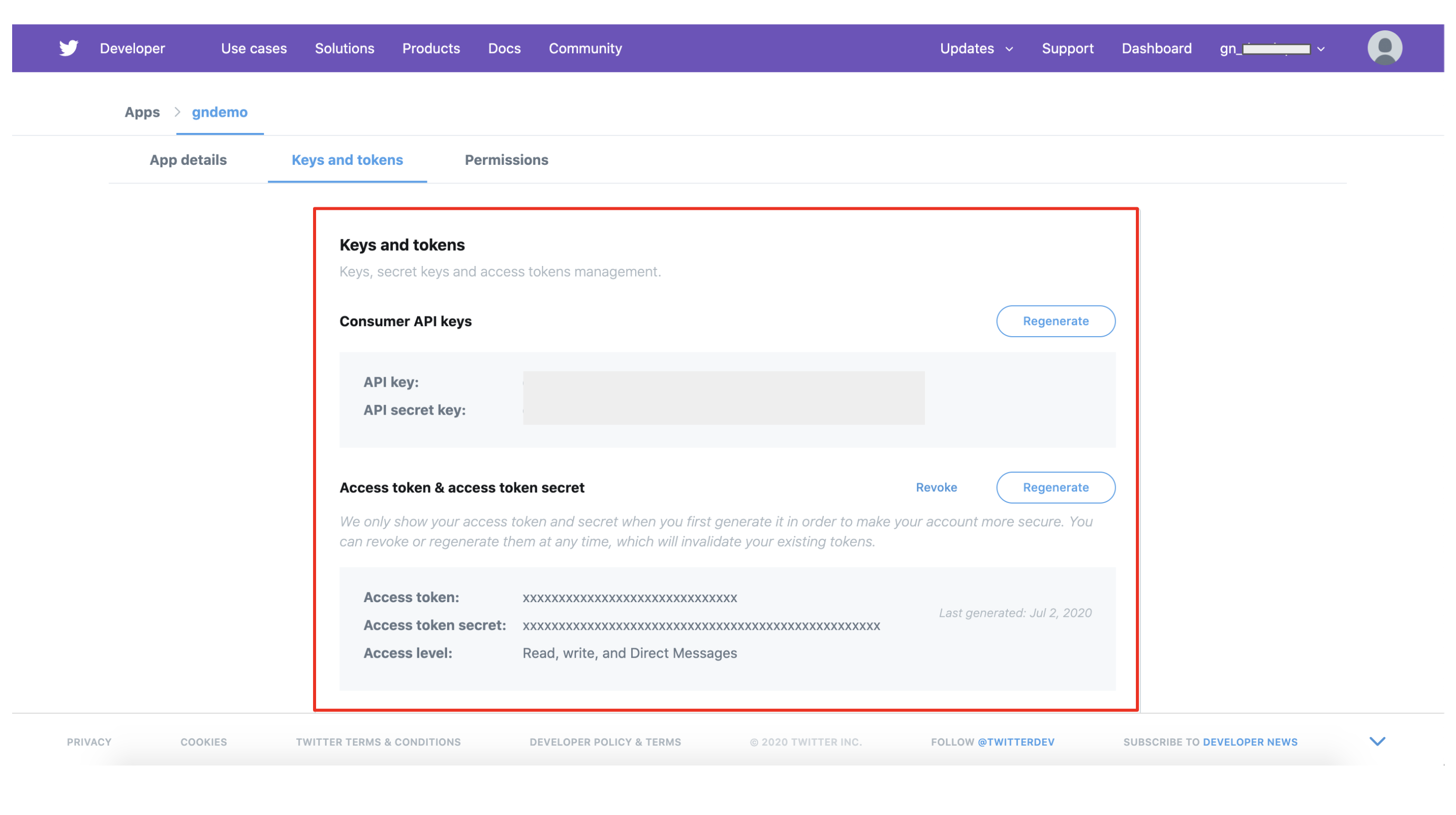Click the 'Keys and tokens' section heading
Image resolution: width=1456 pixels, height=815 pixels.
(x=402, y=245)
